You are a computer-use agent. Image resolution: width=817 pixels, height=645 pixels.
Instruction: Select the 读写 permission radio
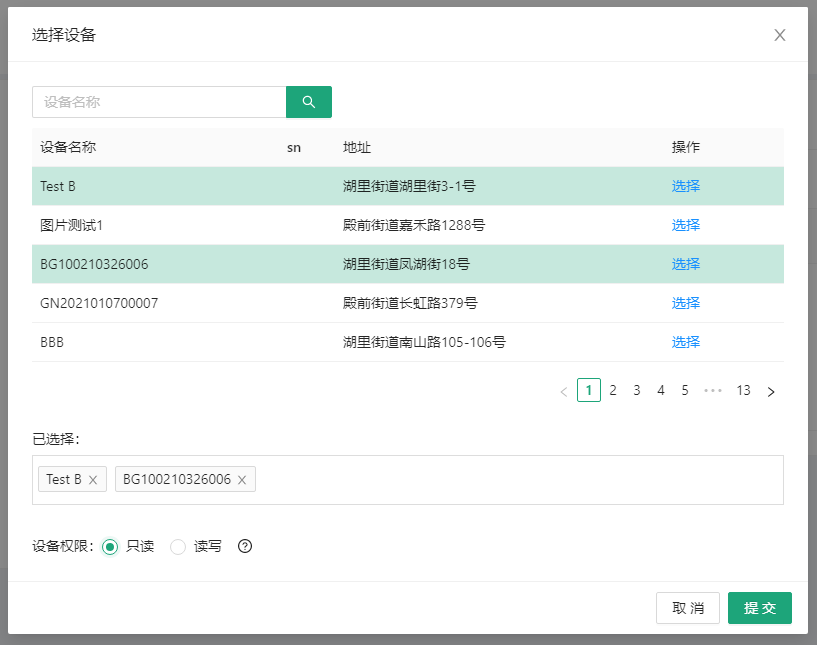click(178, 547)
